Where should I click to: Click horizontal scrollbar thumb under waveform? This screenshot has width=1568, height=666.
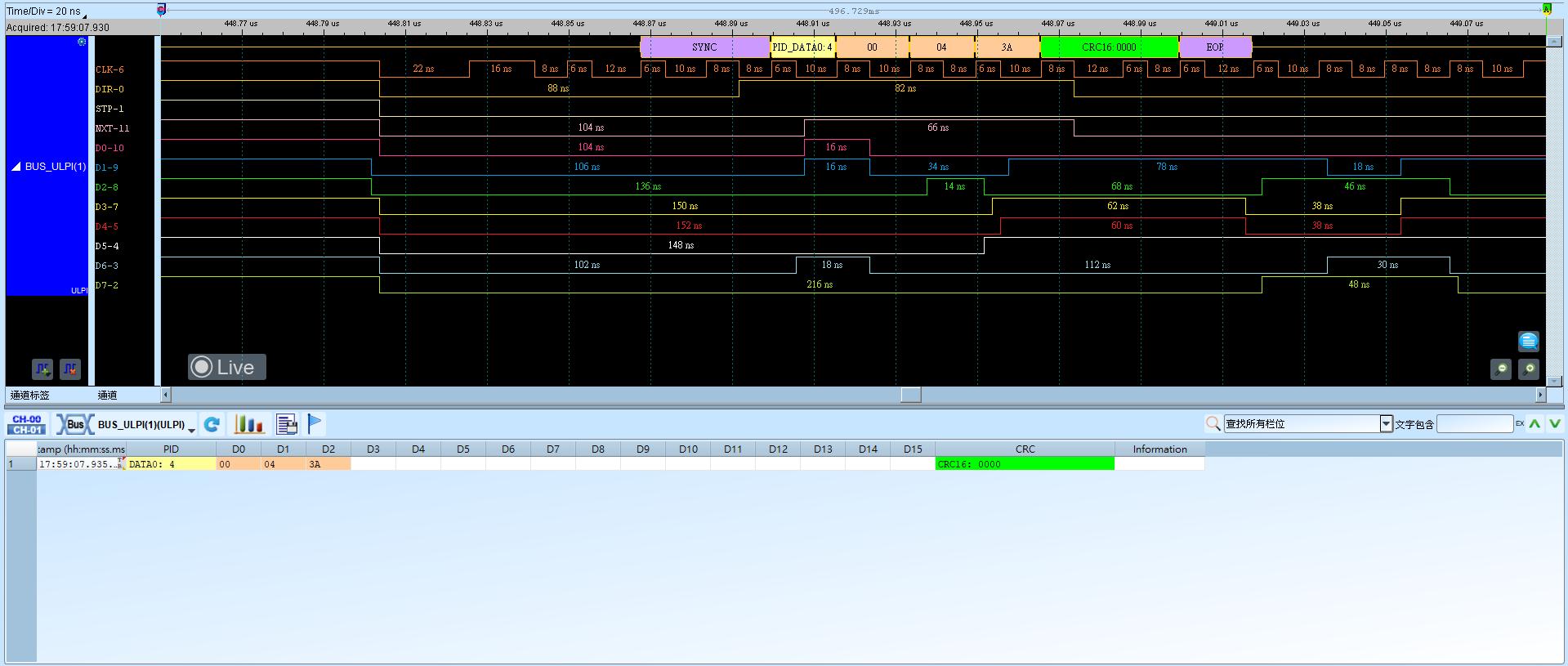[911, 395]
